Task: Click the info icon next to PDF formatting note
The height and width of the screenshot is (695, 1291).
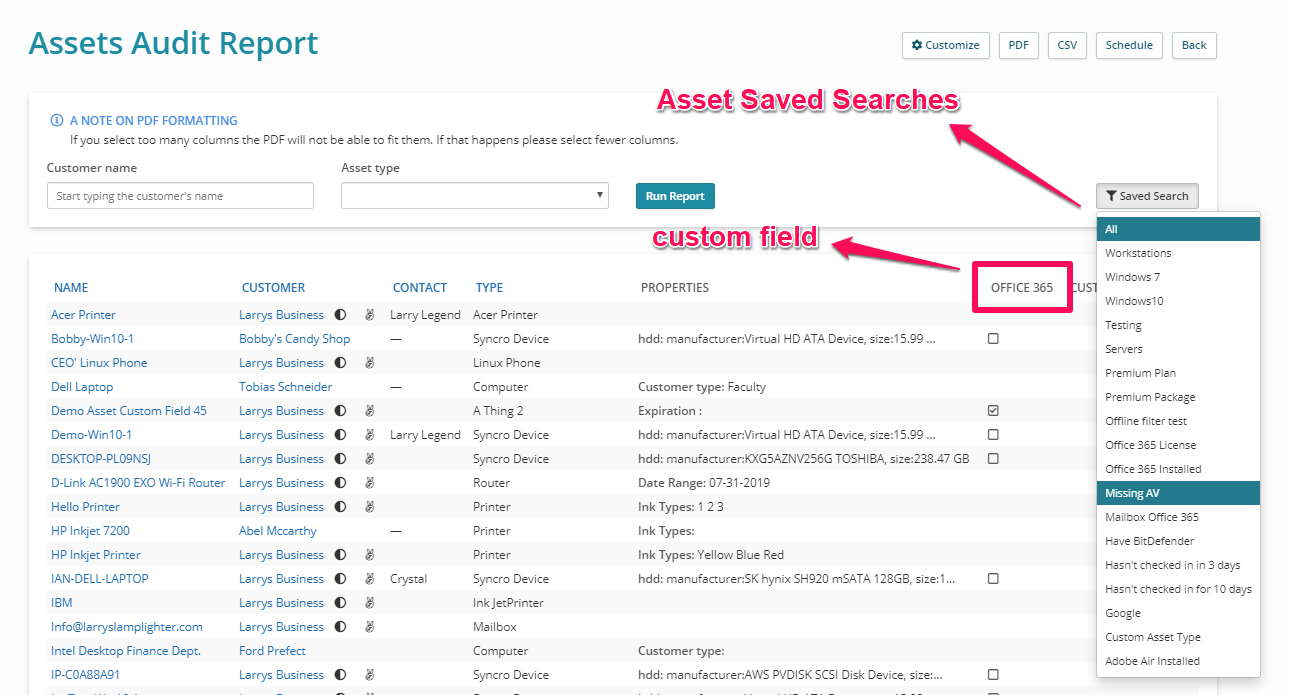Action: 57,120
